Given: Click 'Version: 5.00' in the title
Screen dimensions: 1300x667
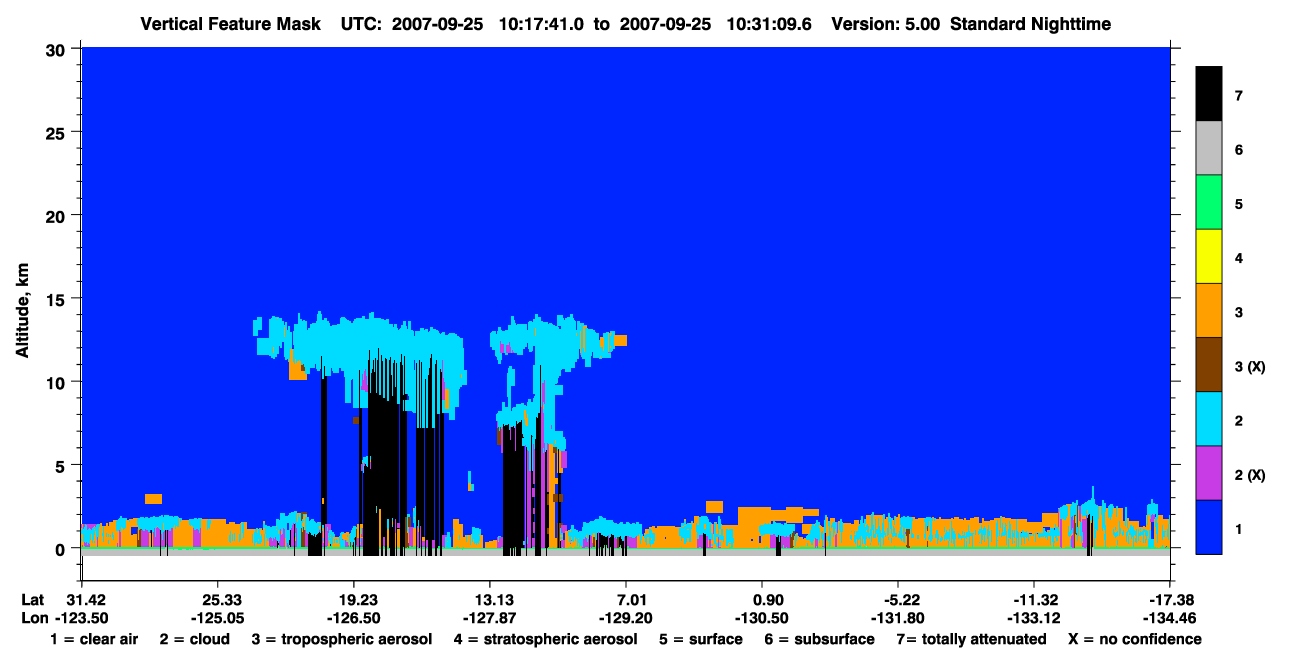Looking at the screenshot, I should 885,24.
